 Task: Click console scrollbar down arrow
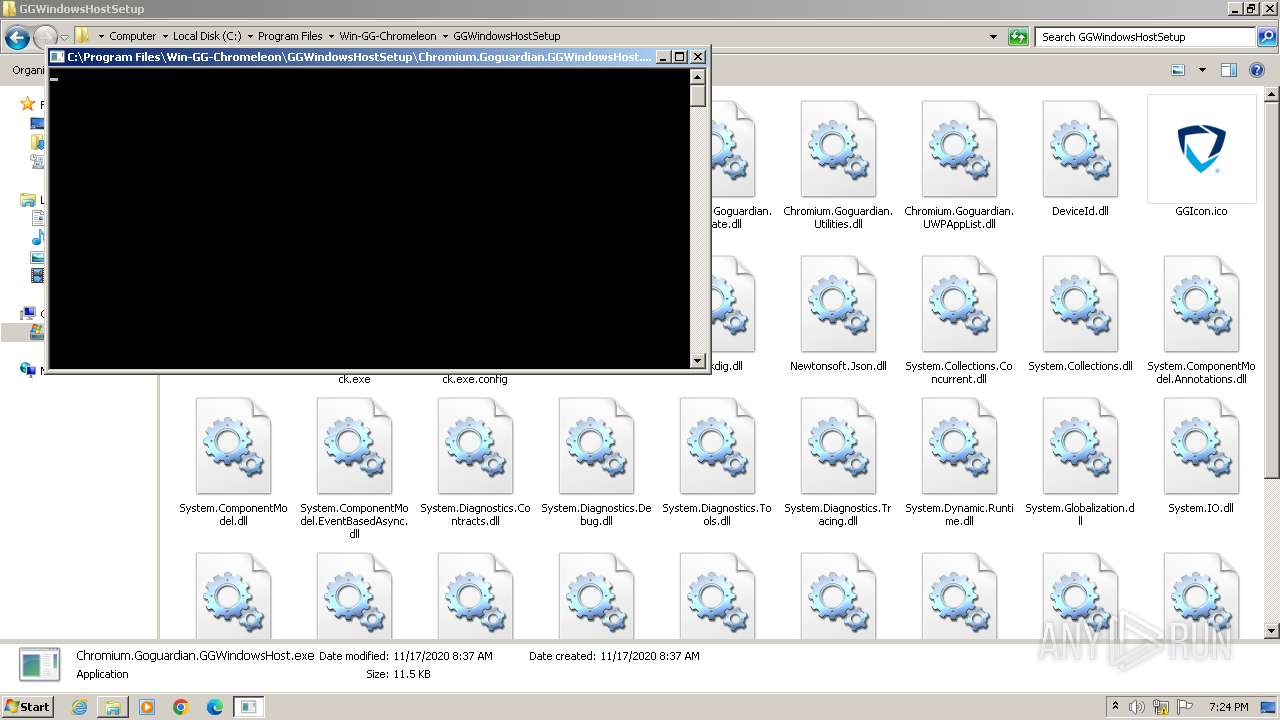tap(698, 361)
